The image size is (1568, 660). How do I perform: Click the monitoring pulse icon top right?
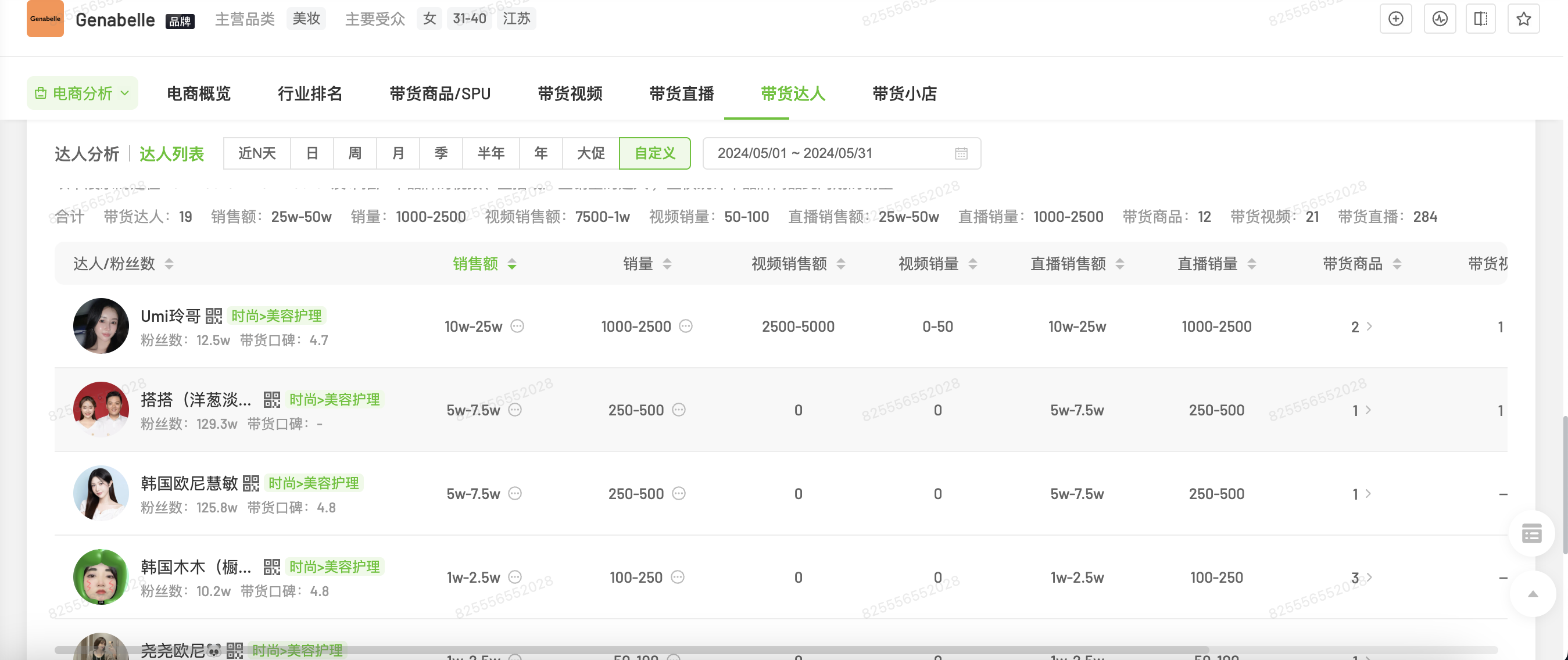click(x=1440, y=19)
